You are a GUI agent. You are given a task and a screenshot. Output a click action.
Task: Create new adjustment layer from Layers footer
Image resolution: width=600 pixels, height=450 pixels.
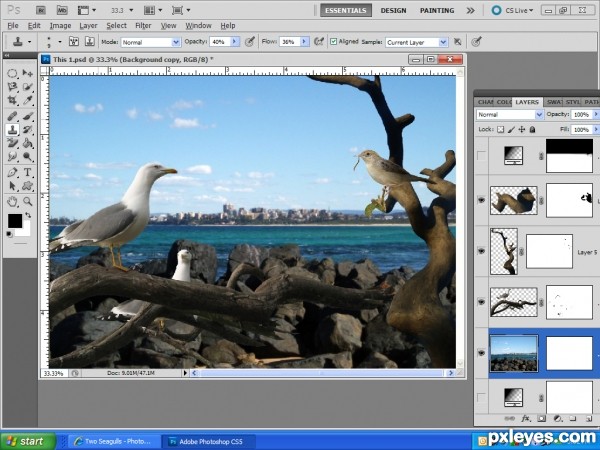point(557,419)
